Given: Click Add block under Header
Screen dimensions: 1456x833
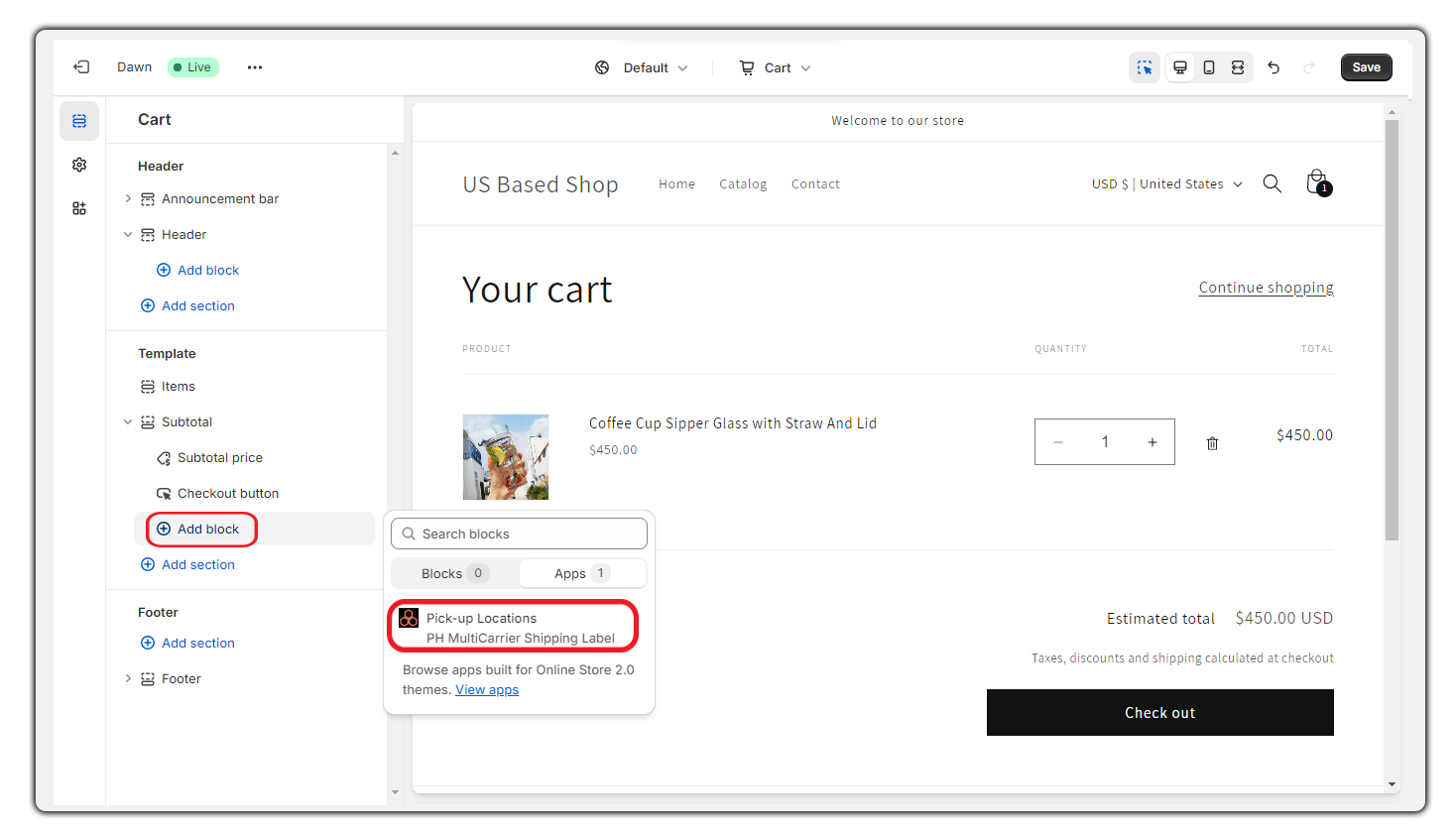Looking at the screenshot, I should pos(197,270).
